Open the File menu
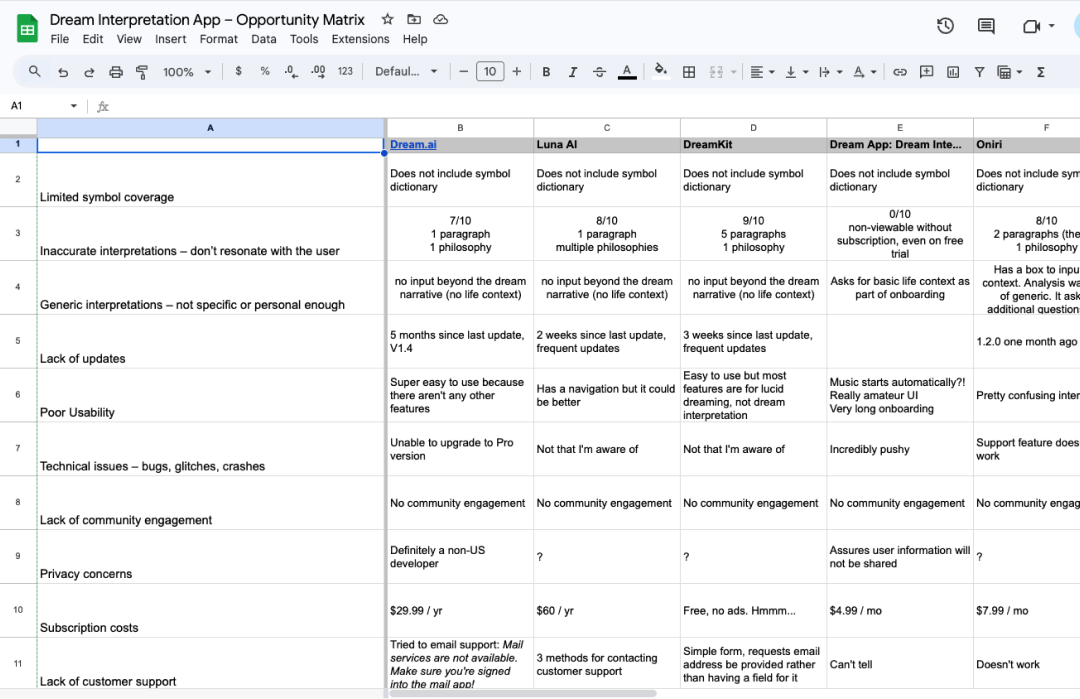This screenshot has width=1080, height=699. (60, 39)
